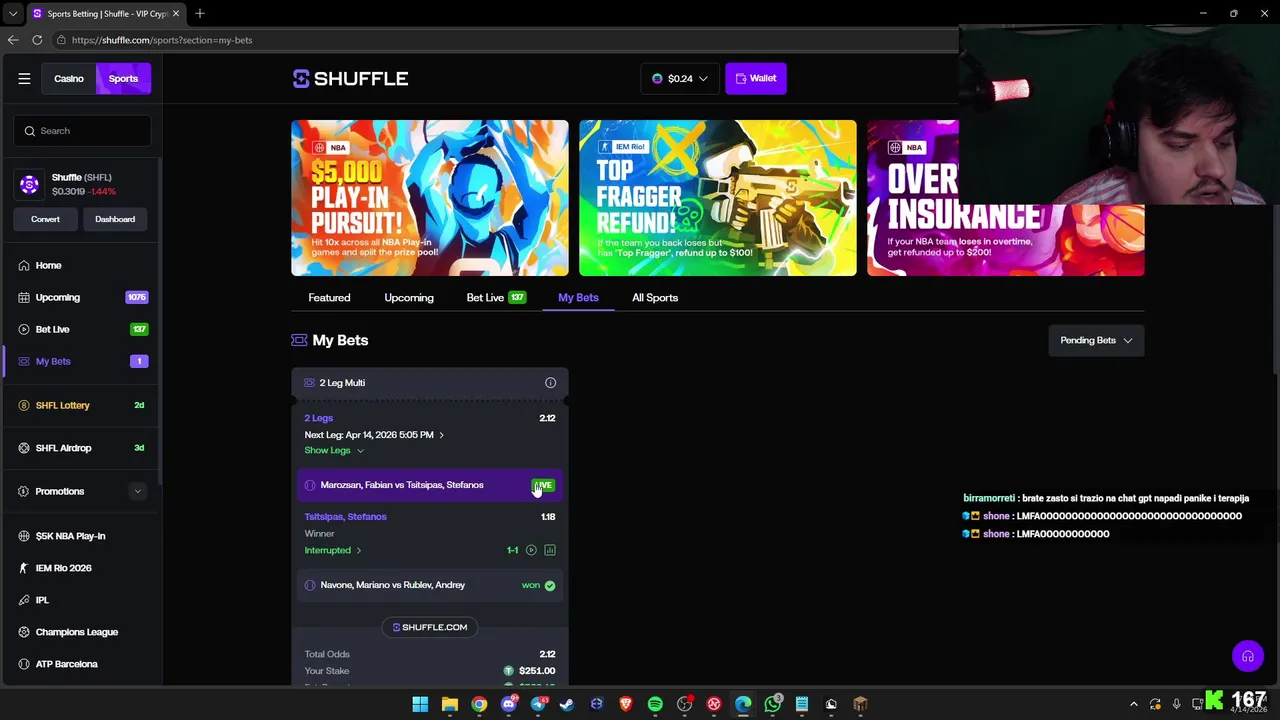1280x720 pixels.
Task: Switch to Casino mode
Action: point(69,78)
